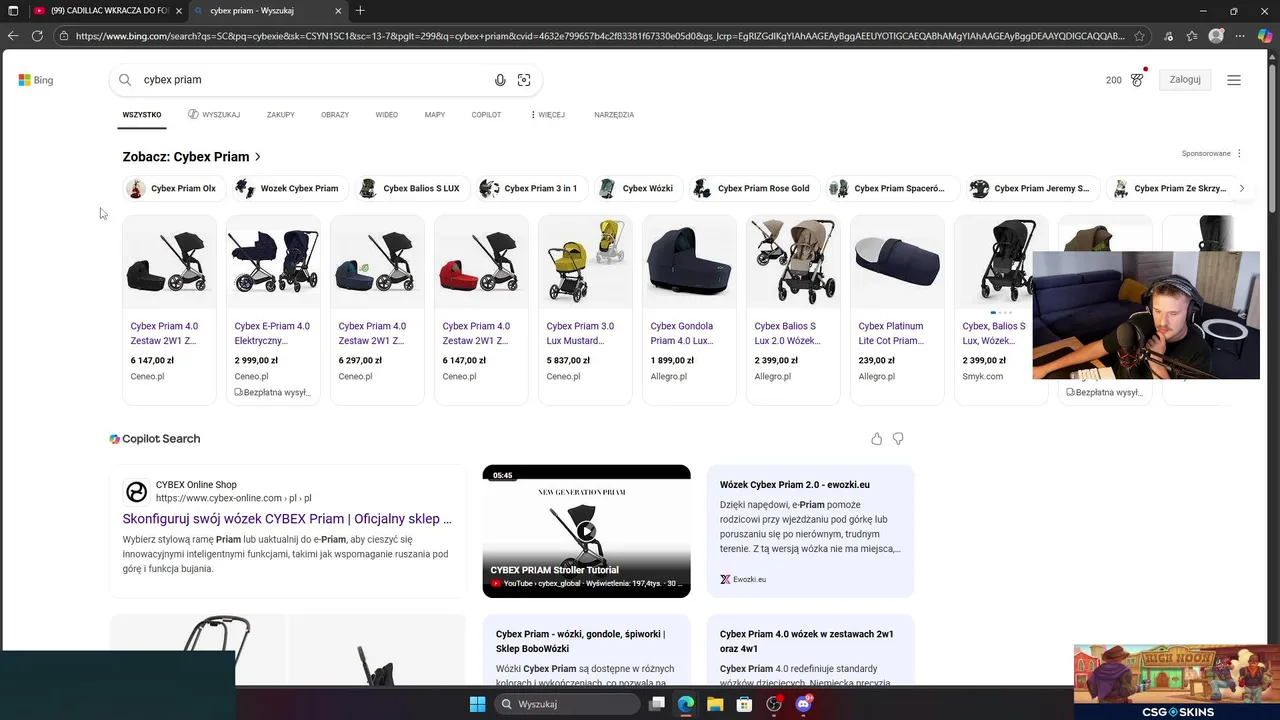The width and height of the screenshot is (1280, 720).
Task: Open Cybex Priam BoboWózki result
Action: coord(580,641)
